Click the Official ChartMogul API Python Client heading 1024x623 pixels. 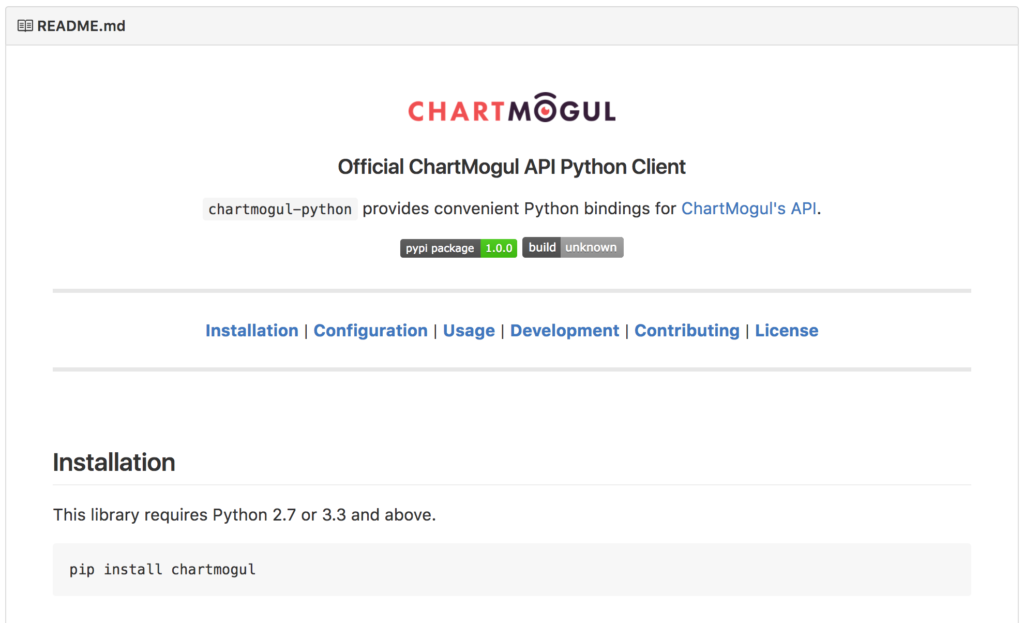tap(511, 167)
